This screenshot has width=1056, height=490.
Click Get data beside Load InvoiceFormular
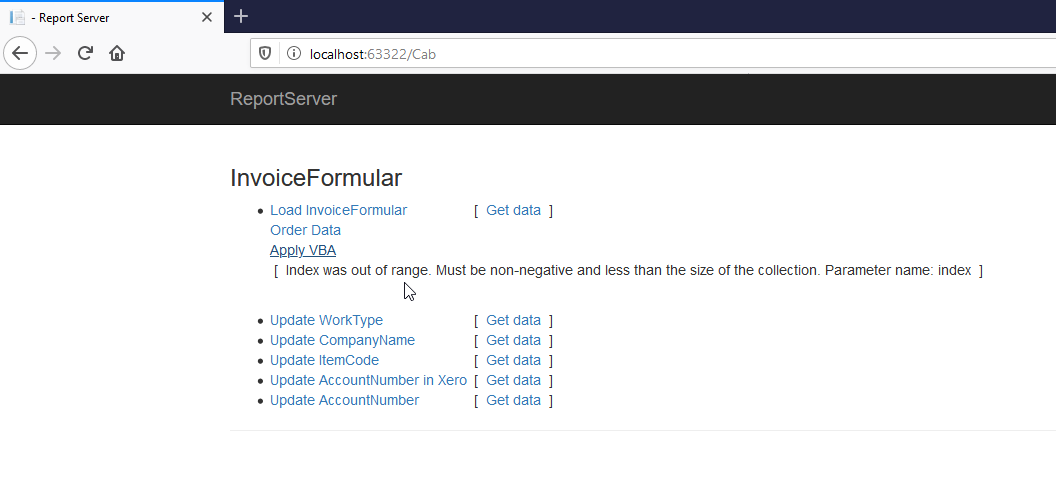[x=513, y=210]
